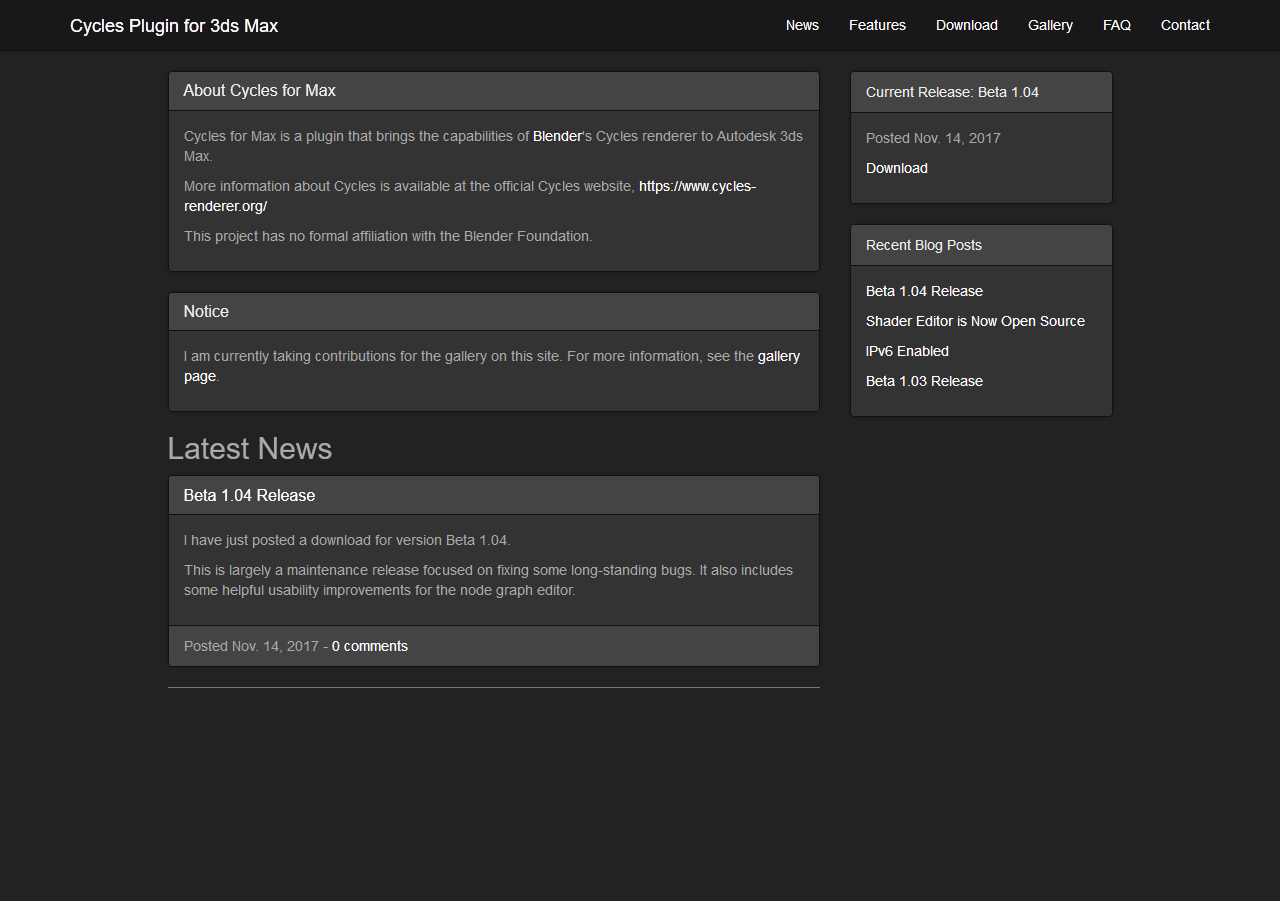Image resolution: width=1280 pixels, height=901 pixels.
Task: Open the IPv6 Enabled blog post
Action: (907, 351)
